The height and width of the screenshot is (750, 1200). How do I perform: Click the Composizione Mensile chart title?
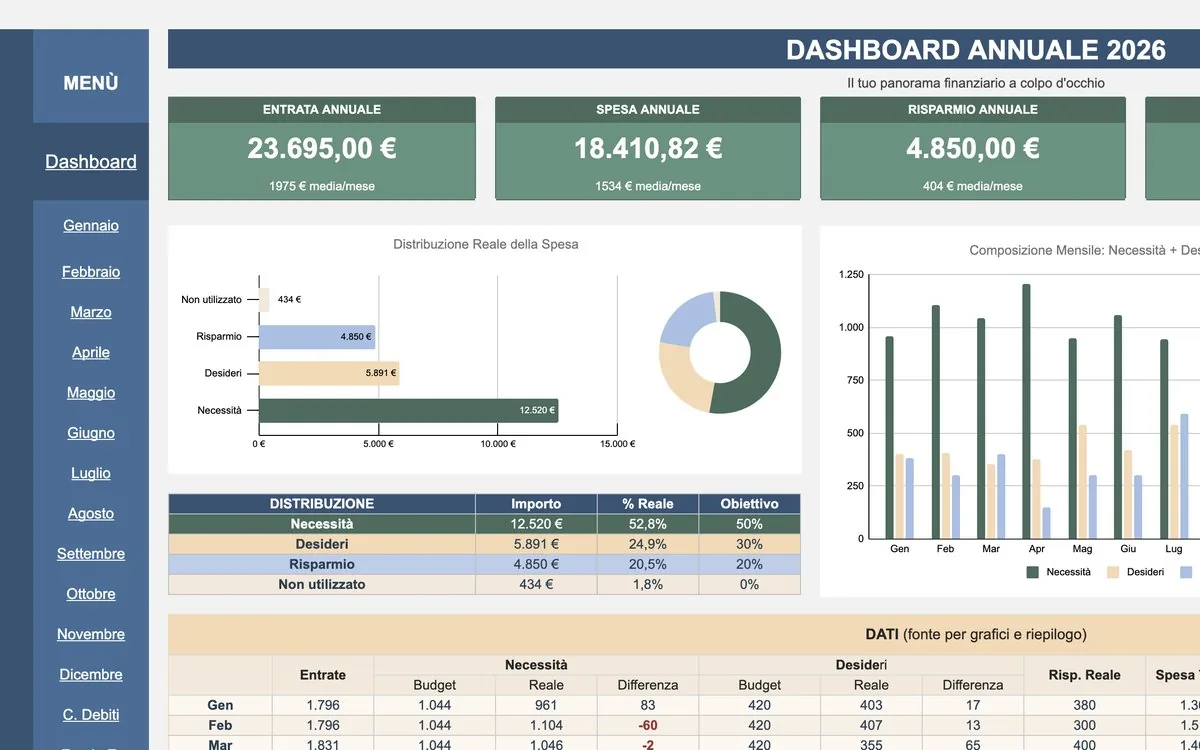[x=1084, y=251]
